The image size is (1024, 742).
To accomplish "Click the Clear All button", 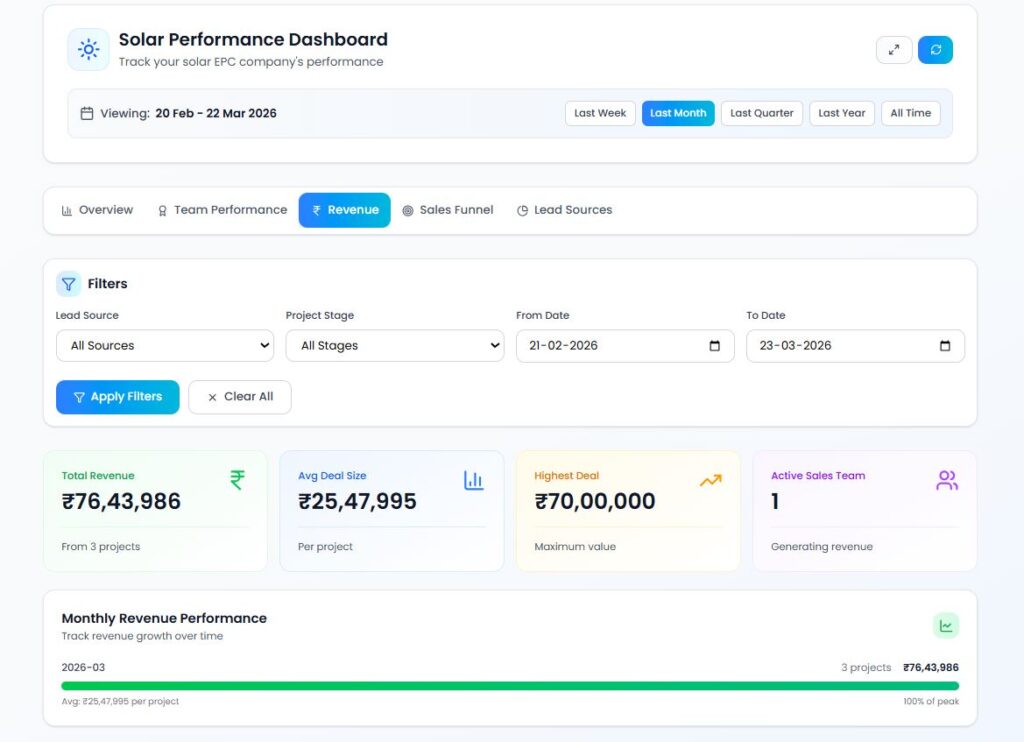I will tap(240, 397).
